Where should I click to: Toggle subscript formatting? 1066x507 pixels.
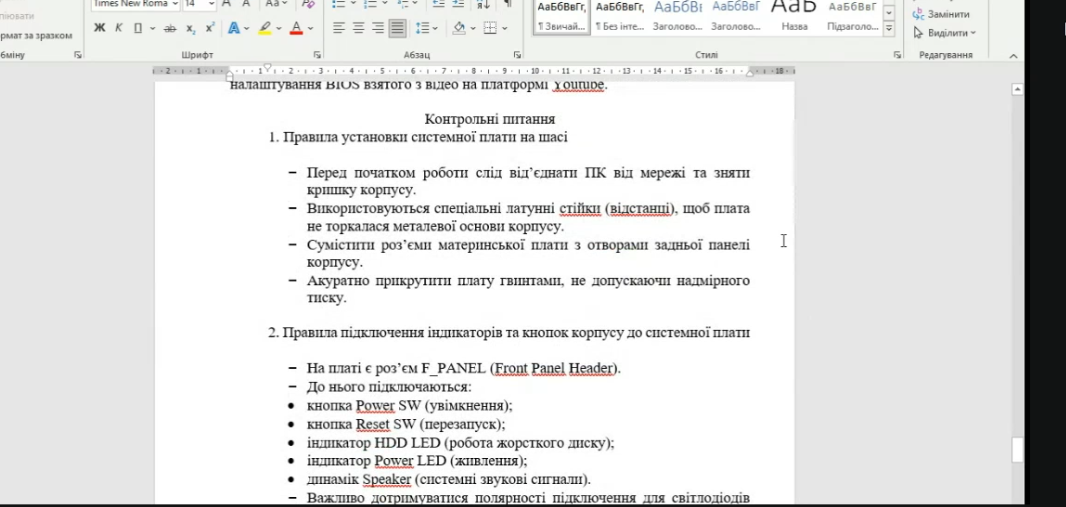tap(191, 28)
